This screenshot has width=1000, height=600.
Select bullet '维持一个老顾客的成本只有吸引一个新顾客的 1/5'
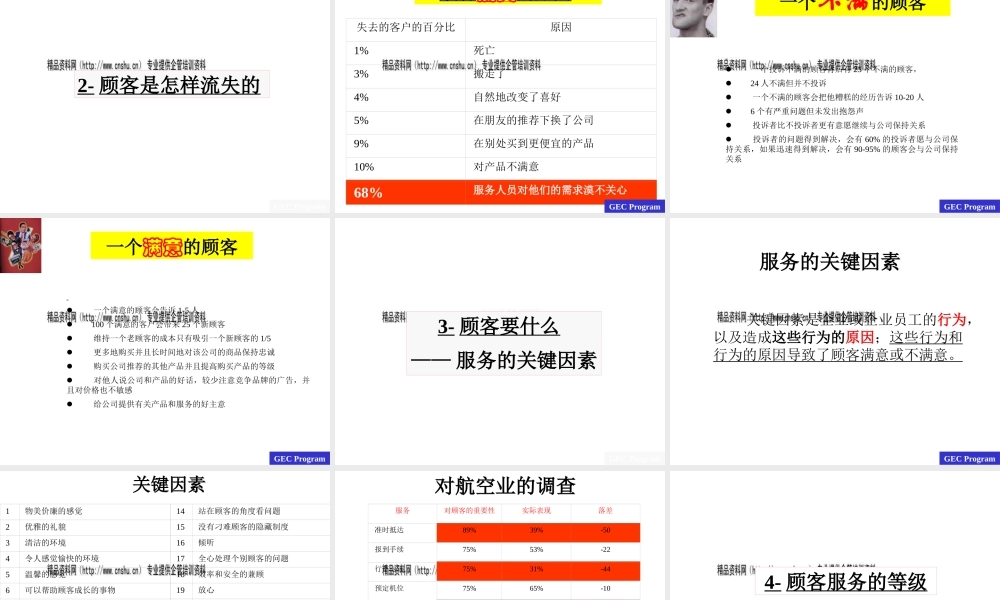[x=182, y=338]
